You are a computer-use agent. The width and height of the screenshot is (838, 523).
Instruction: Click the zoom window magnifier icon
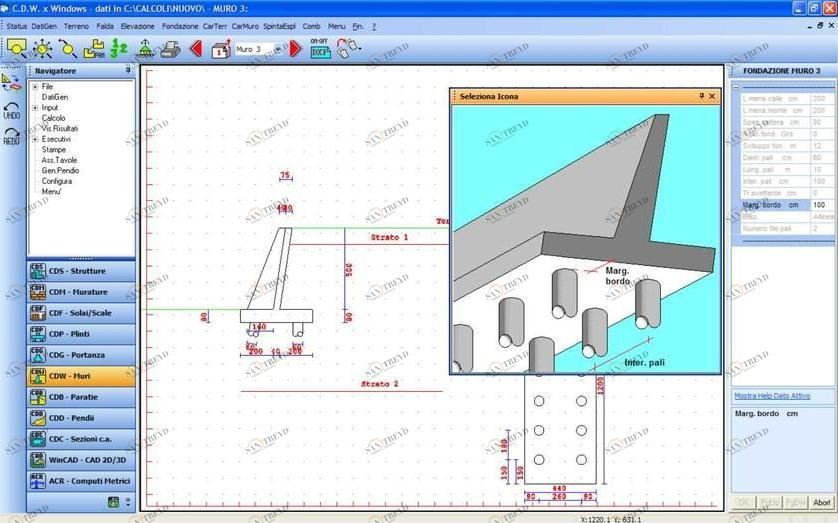click(x=17, y=48)
